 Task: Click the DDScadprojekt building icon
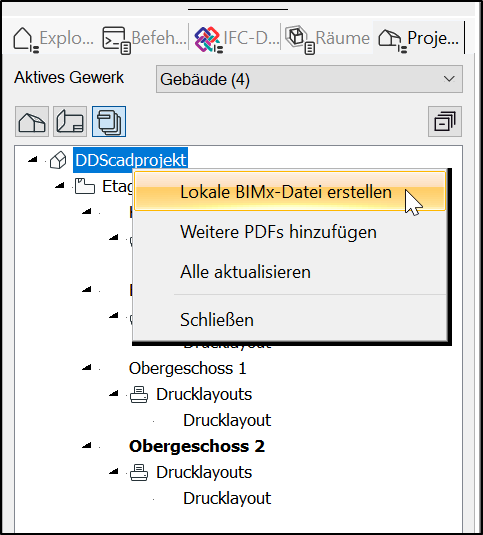pyautogui.click(x=58, y=160)
